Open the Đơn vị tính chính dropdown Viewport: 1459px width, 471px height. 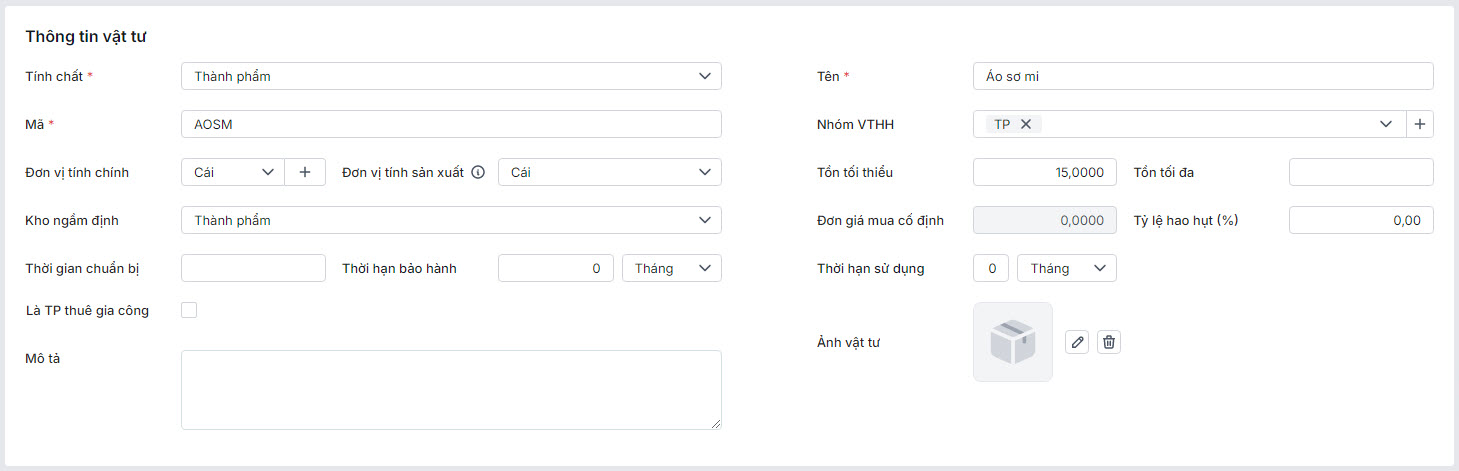233,172
